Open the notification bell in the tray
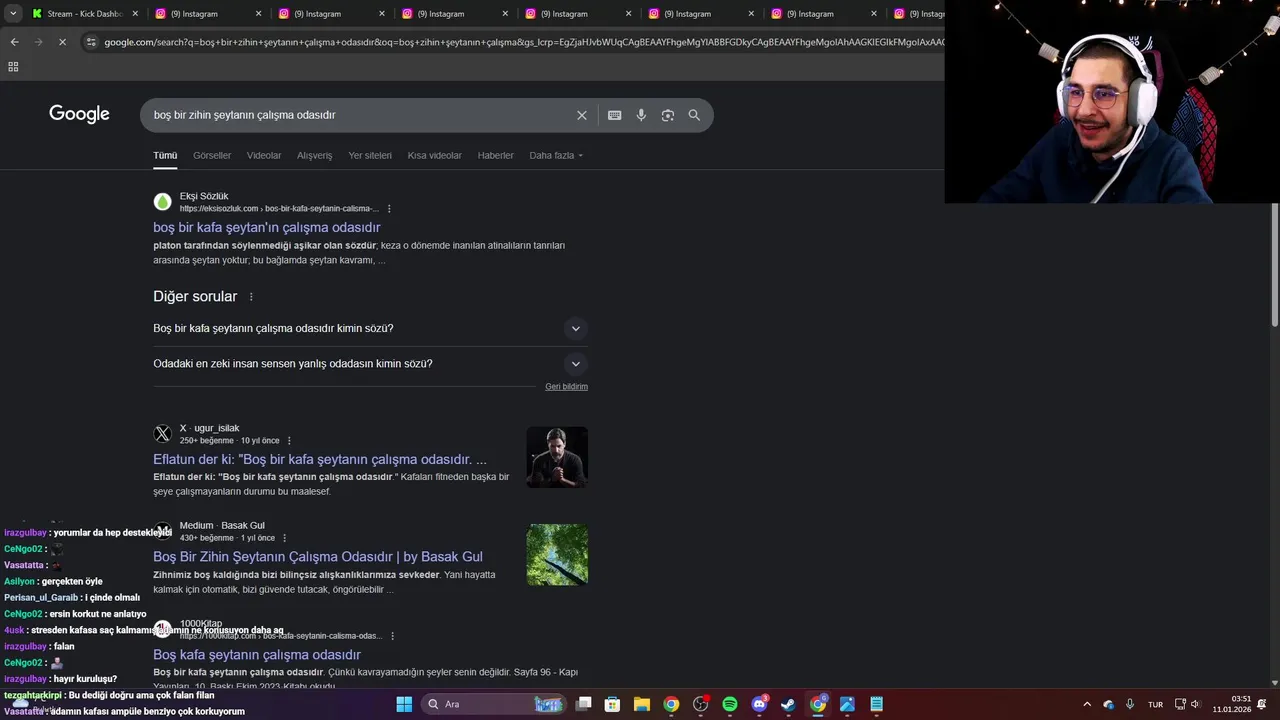This screenshot has width=1280, height=720. pyautogui.click(x=1261, y=704)
